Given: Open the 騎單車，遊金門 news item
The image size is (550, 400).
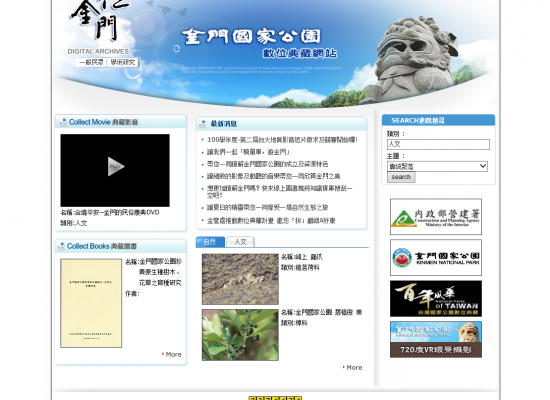Looking at the screenshot, I should tap(249, 152).
